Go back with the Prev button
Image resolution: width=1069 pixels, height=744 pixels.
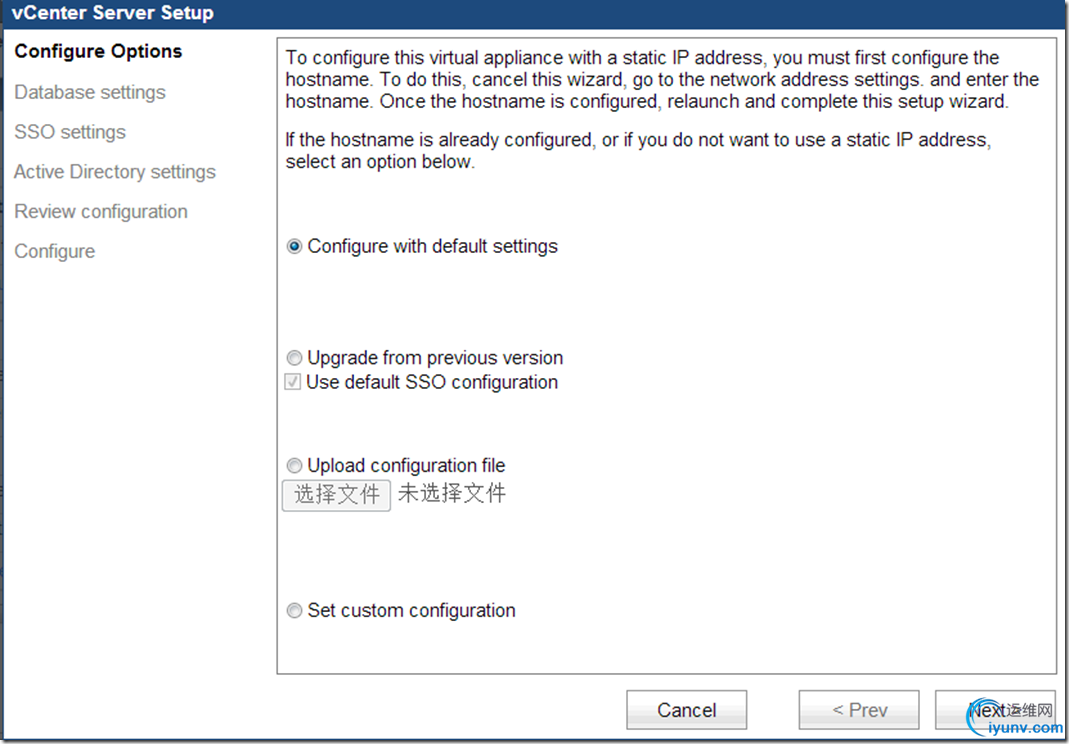click(x=859, y=710)
